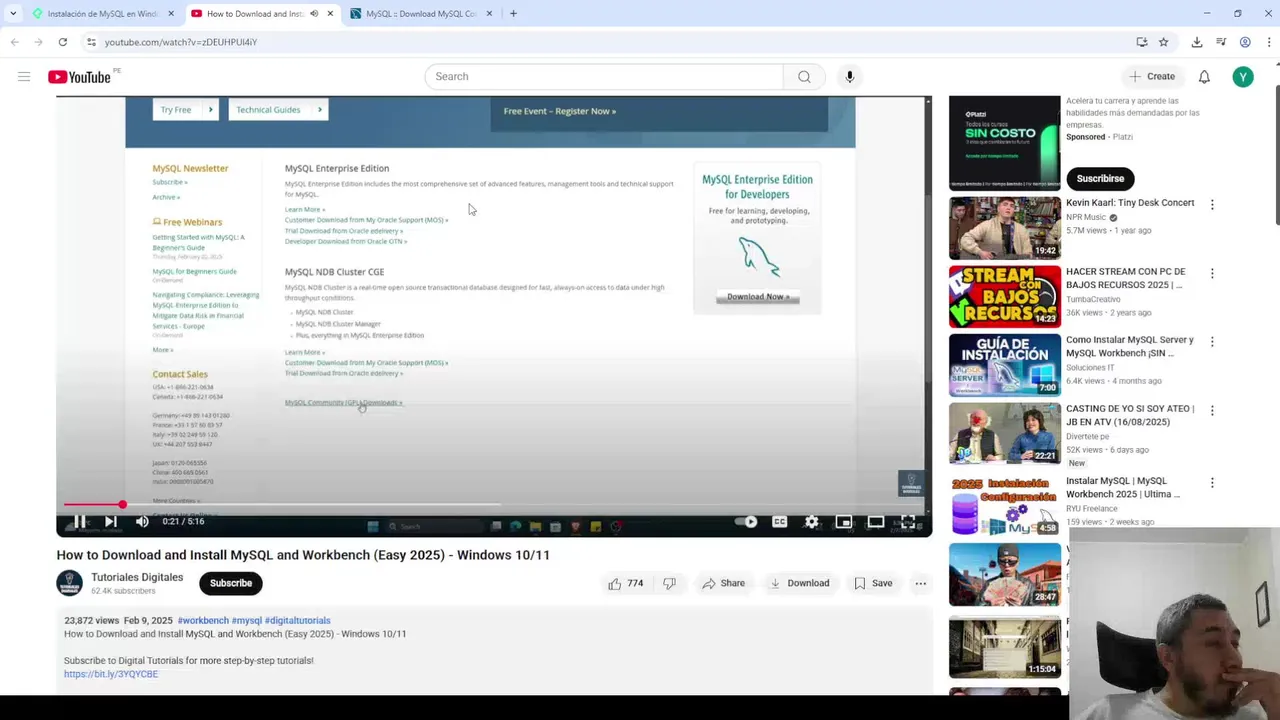Open the #workbench hashtag
The image size is (1280, 720).
tap(203, 620)
